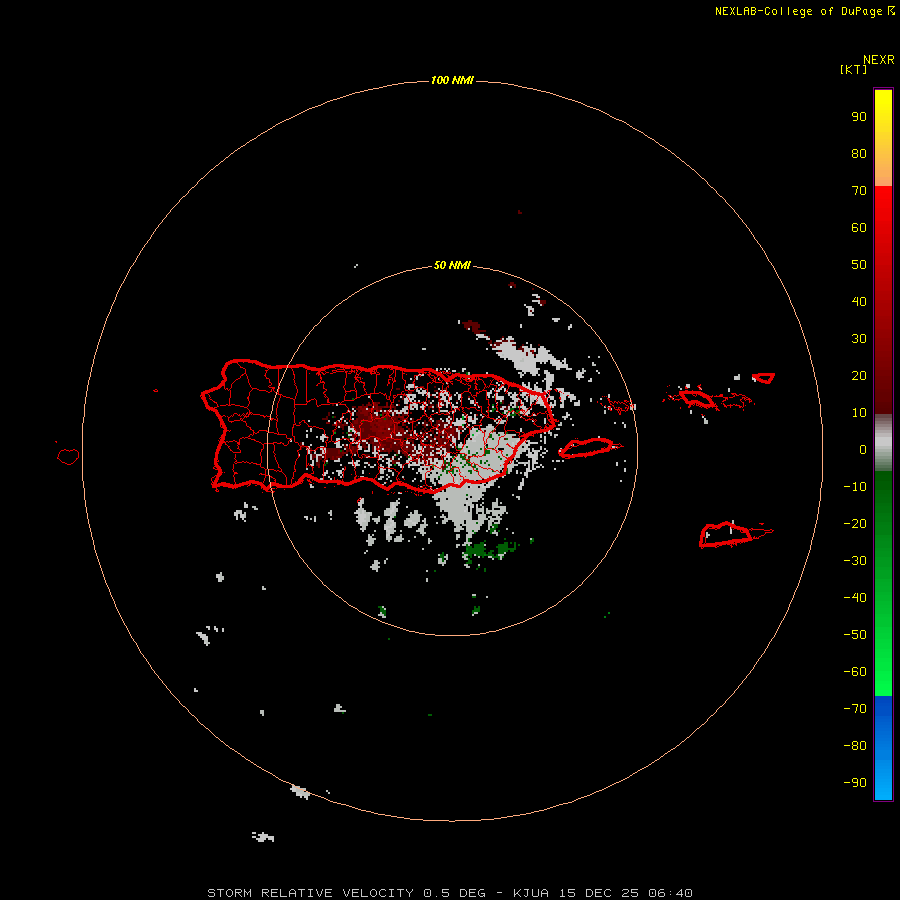Click the St. Croix island outline

point(726,534)
